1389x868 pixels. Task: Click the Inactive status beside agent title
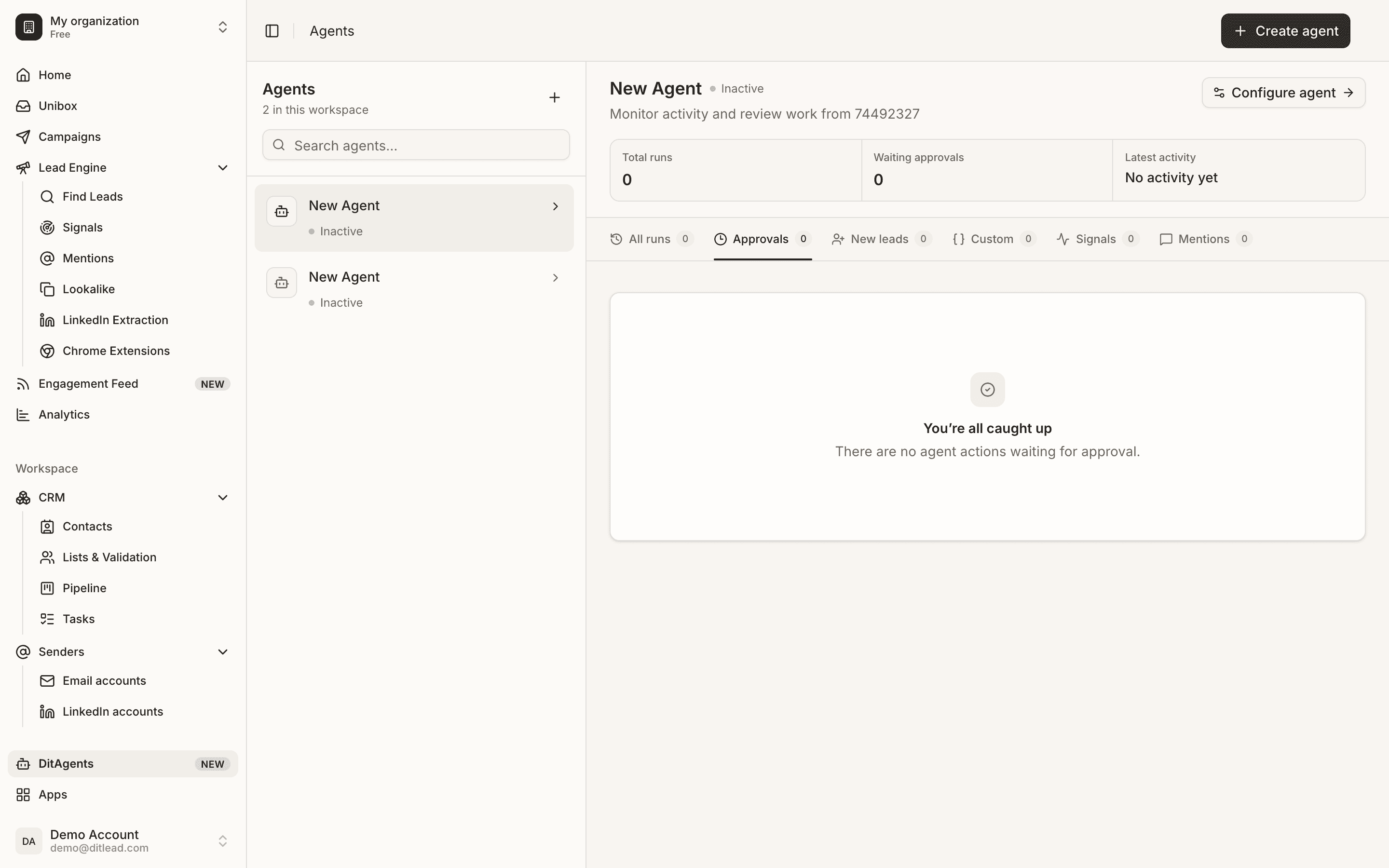click(x=736, y=89)
